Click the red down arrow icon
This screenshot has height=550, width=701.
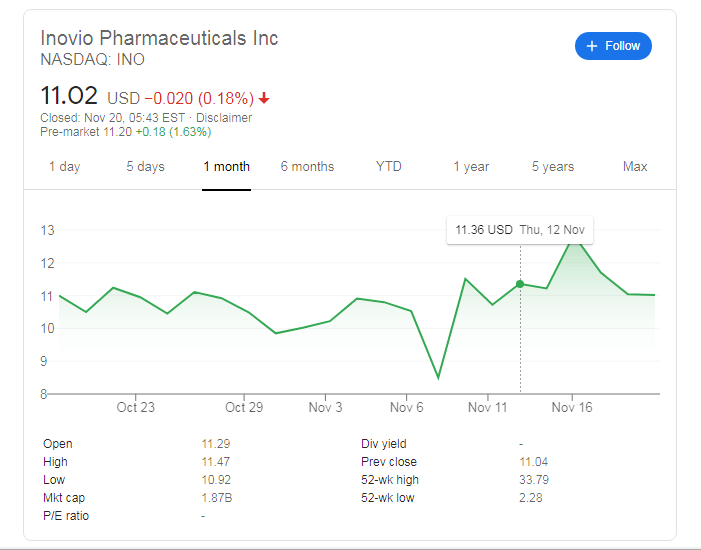pyautogui.click(x=264, y=98)
